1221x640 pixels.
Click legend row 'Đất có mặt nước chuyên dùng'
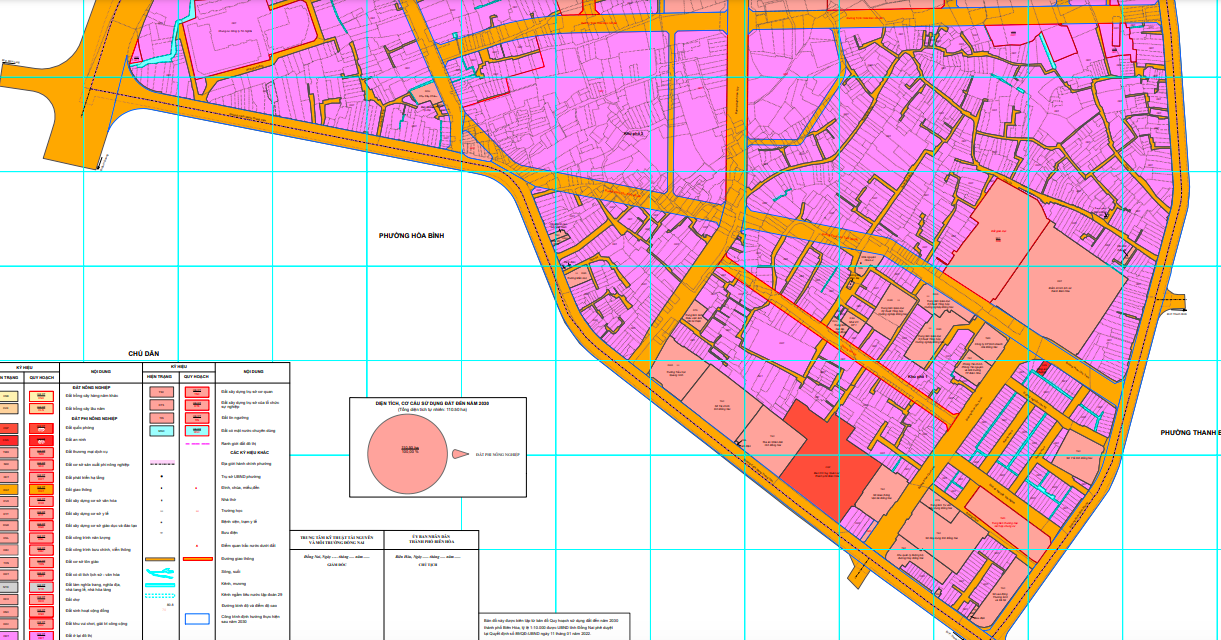[248, 430]
